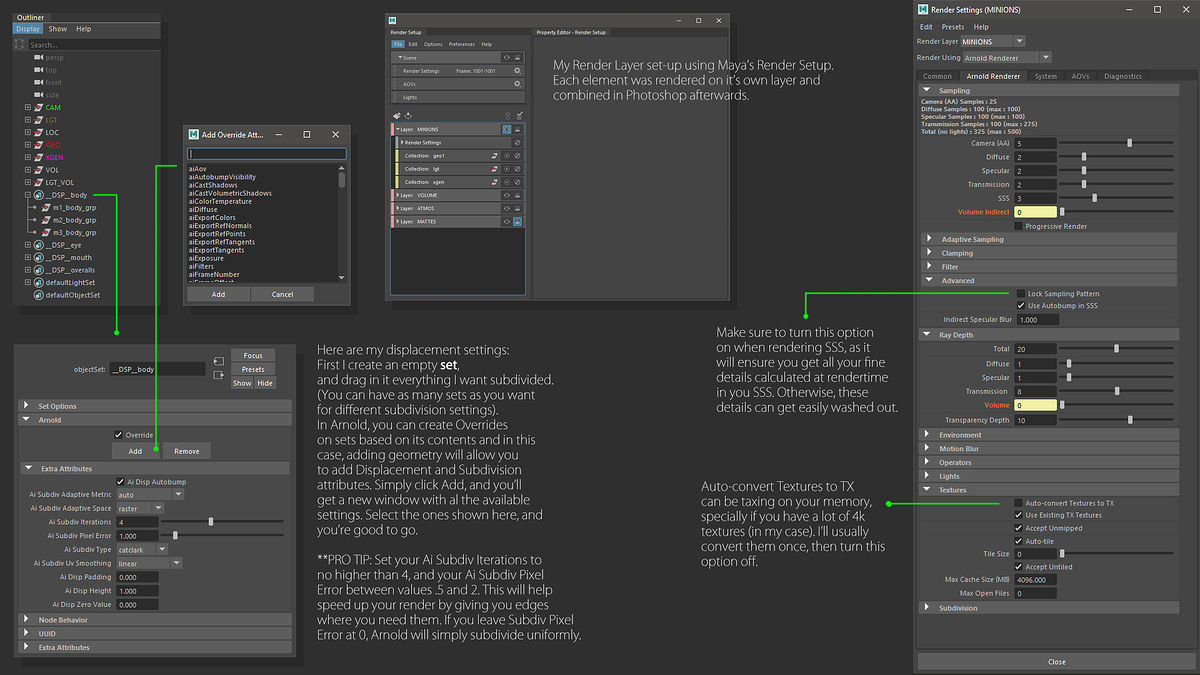Enable Progressive Render checkbox
Screen dimensions: 1200x675
(x=1019, y=226)
